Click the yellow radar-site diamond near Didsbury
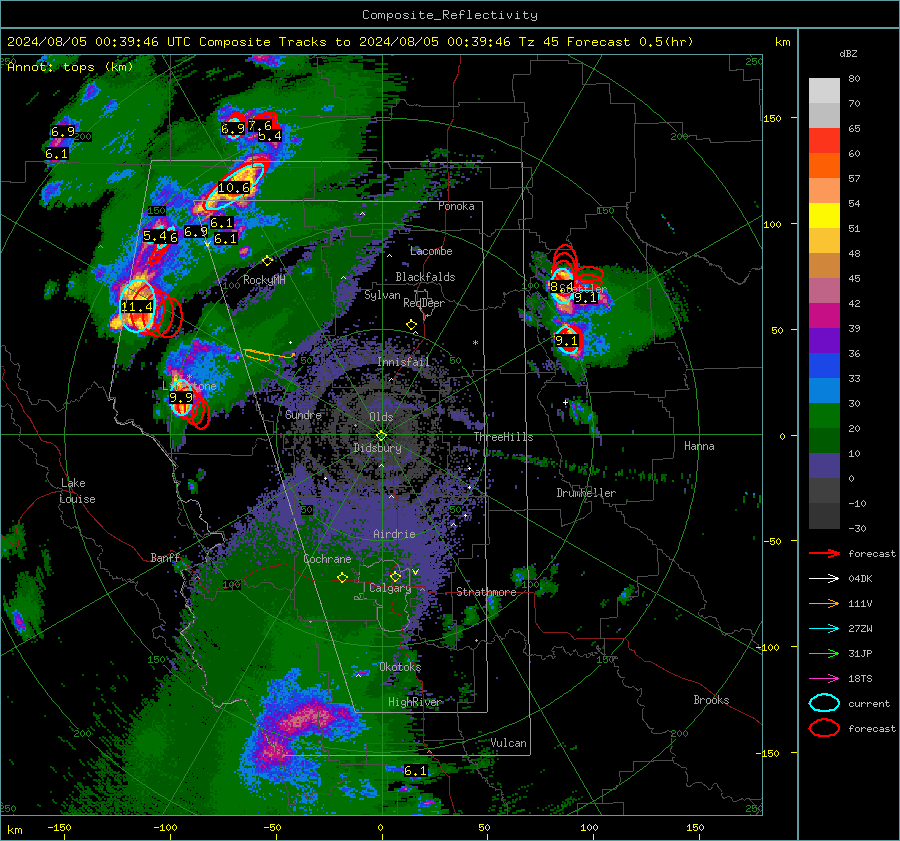Viewport: 900px width, 841px height. click(381, 436)
